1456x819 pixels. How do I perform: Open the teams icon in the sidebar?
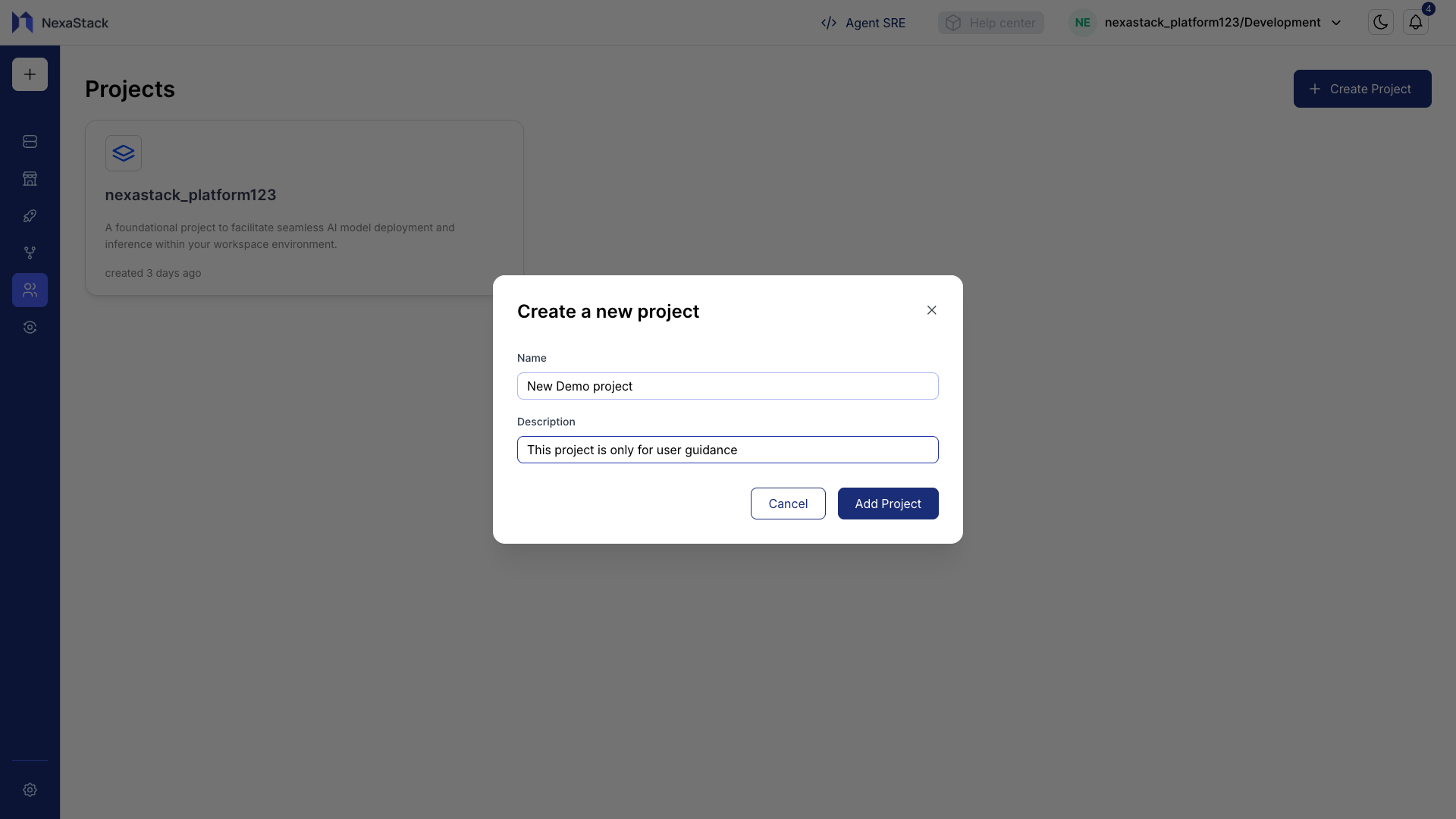click(30, 290)
